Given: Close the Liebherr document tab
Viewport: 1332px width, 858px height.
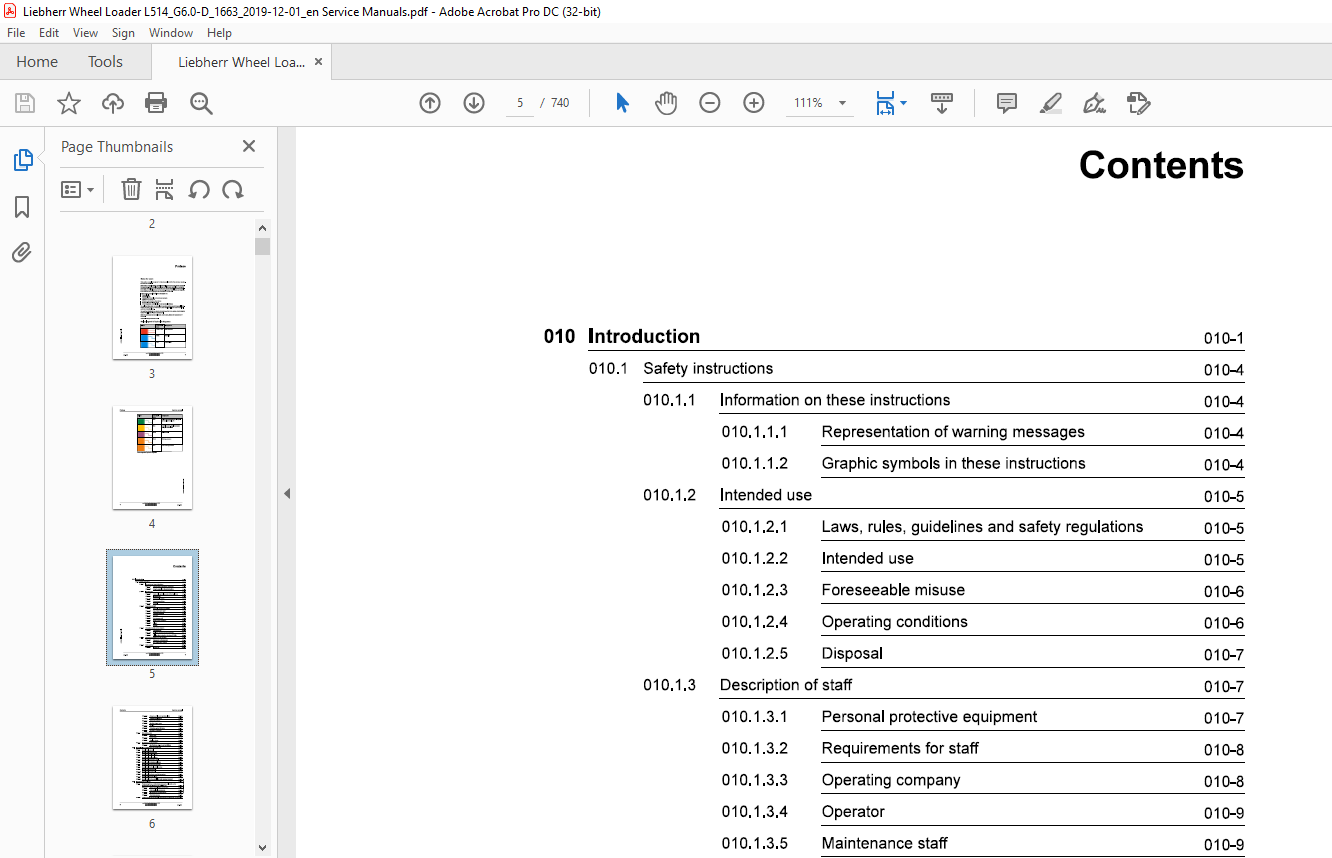Looking at the screenshot, I should coord(318,62).
